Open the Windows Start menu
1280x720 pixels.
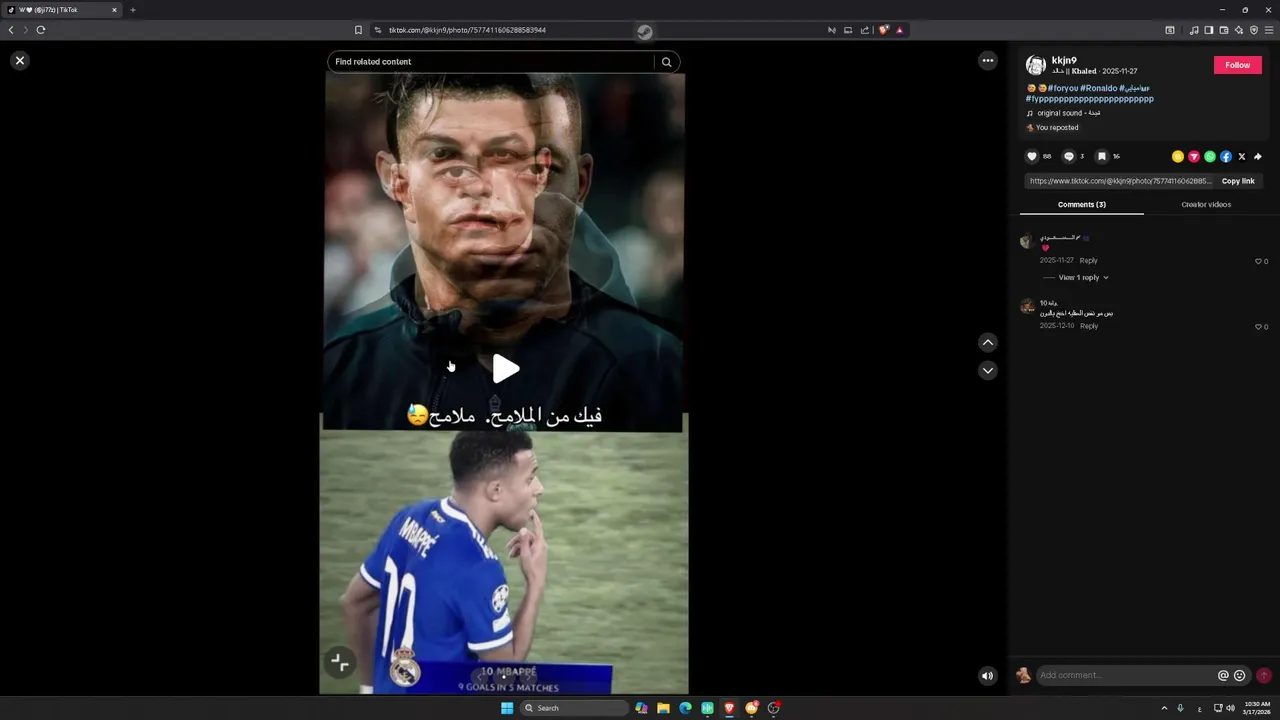pyautogui.click(x=507, y=708)
